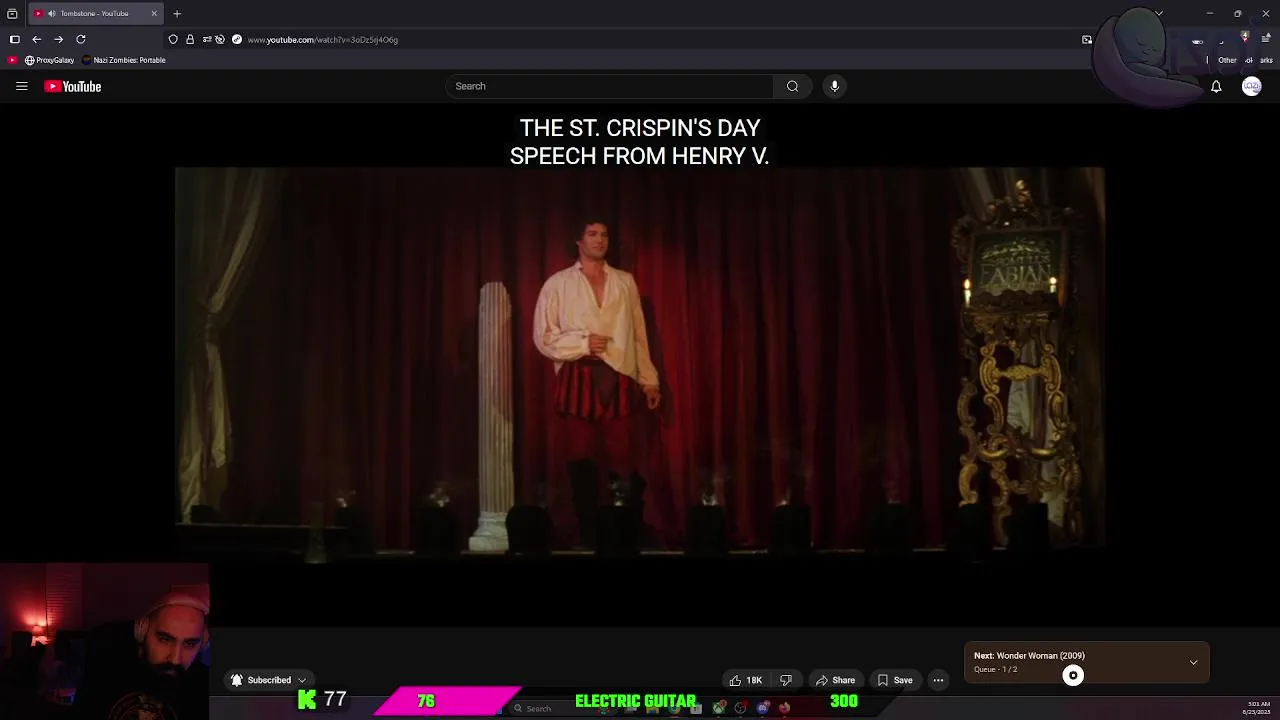Switch to the Tombstone - YouTube tab

pos(94,14)
